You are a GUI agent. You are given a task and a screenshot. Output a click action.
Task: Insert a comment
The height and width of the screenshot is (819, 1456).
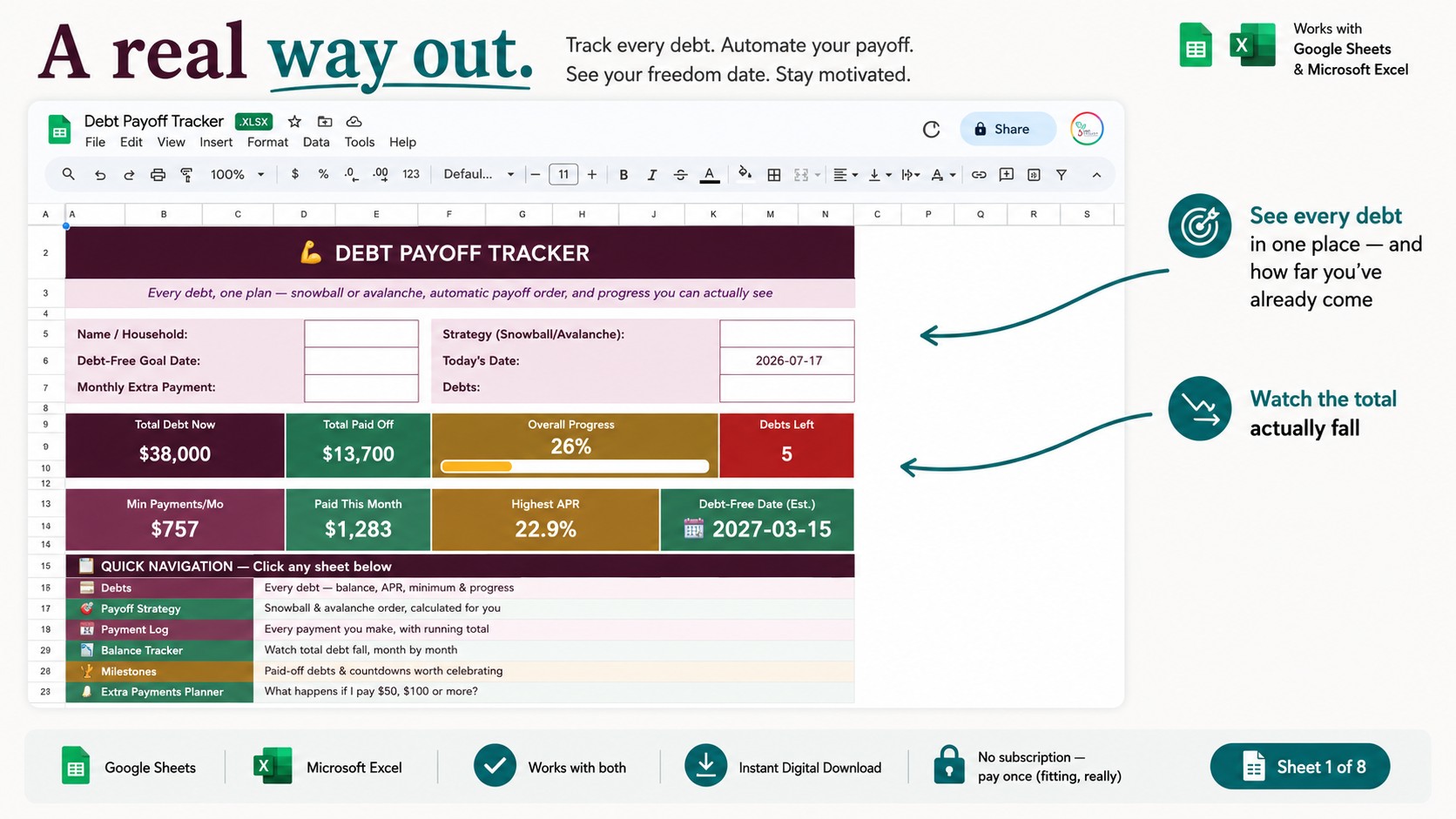pos(1007,175)
